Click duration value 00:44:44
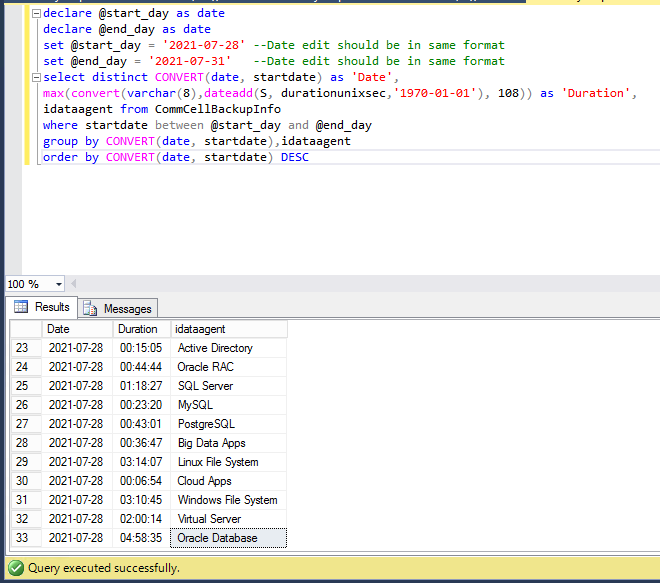Screen dimensions: 660x583 (141, 367)
